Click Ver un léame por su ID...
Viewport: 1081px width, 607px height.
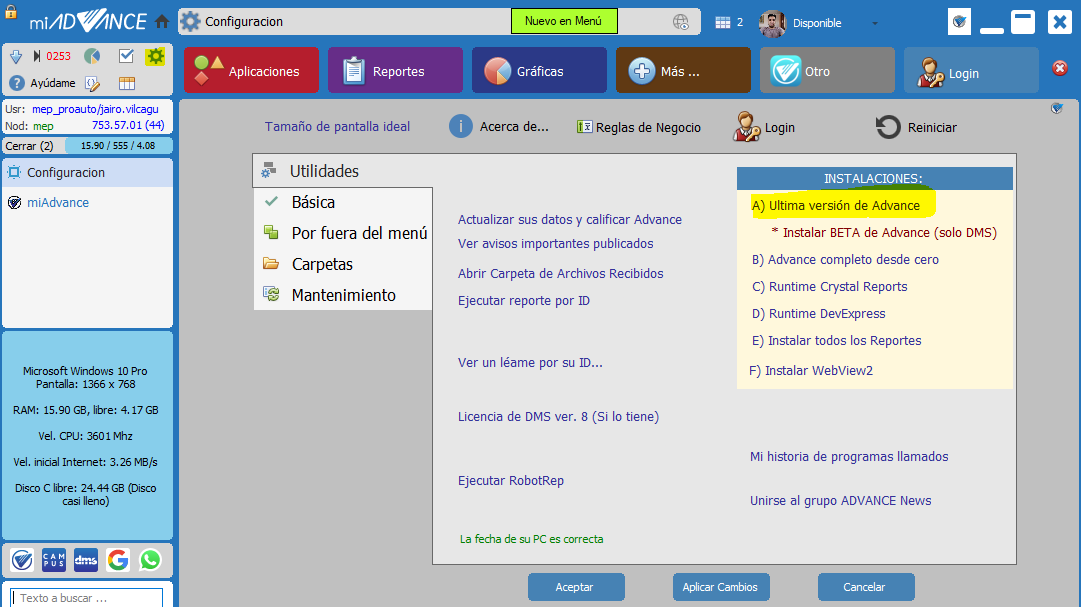pyautogui.click(x=530, y=363)
